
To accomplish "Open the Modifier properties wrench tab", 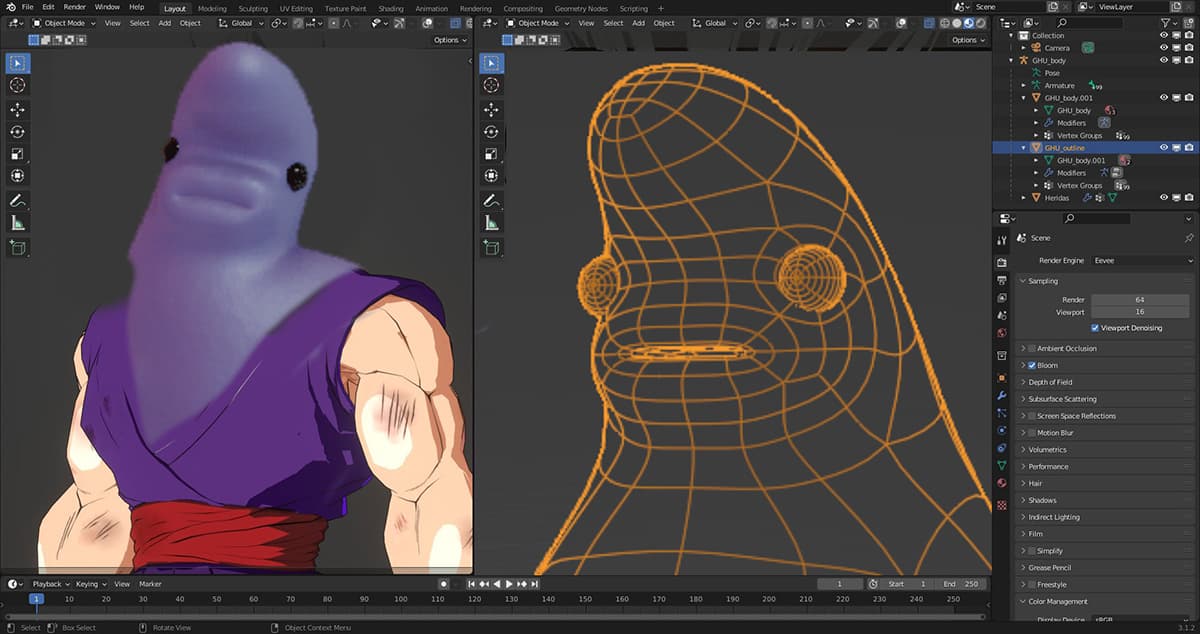I will tap(1002, 397).
